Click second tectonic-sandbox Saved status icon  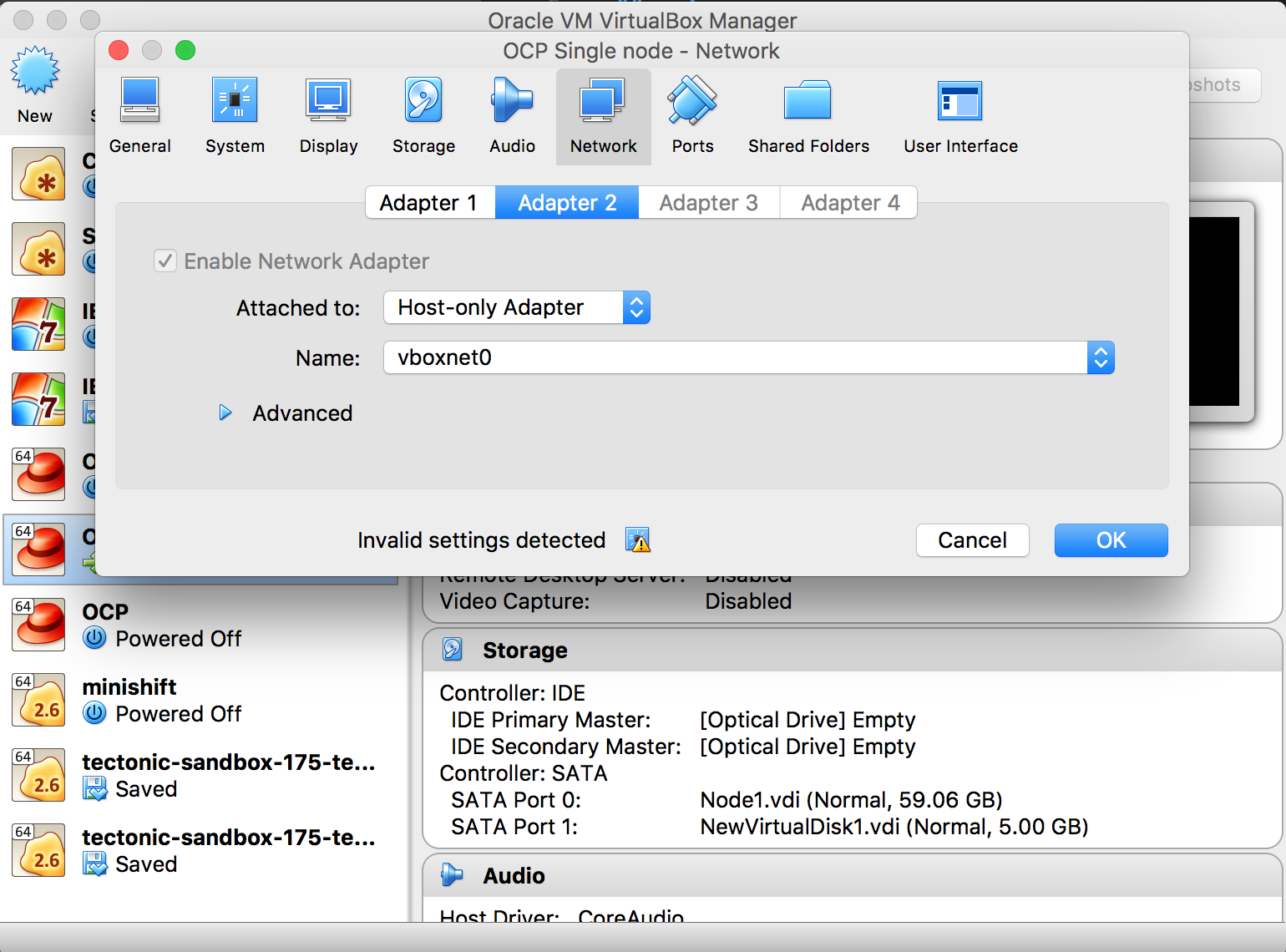pos(94,864)
